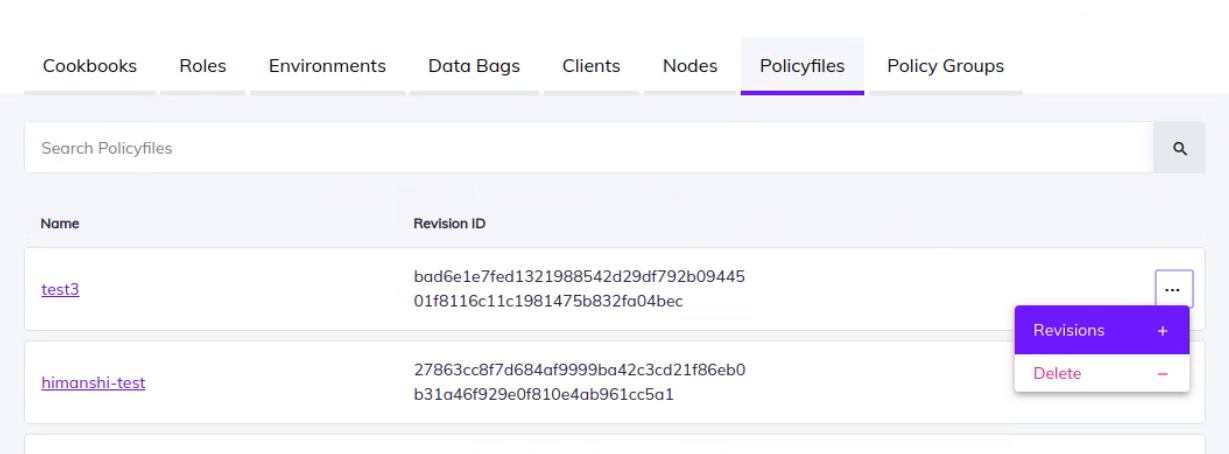1229x454 pixels.
Task: Open the Roles tab
Action: (x=202, y=66)
